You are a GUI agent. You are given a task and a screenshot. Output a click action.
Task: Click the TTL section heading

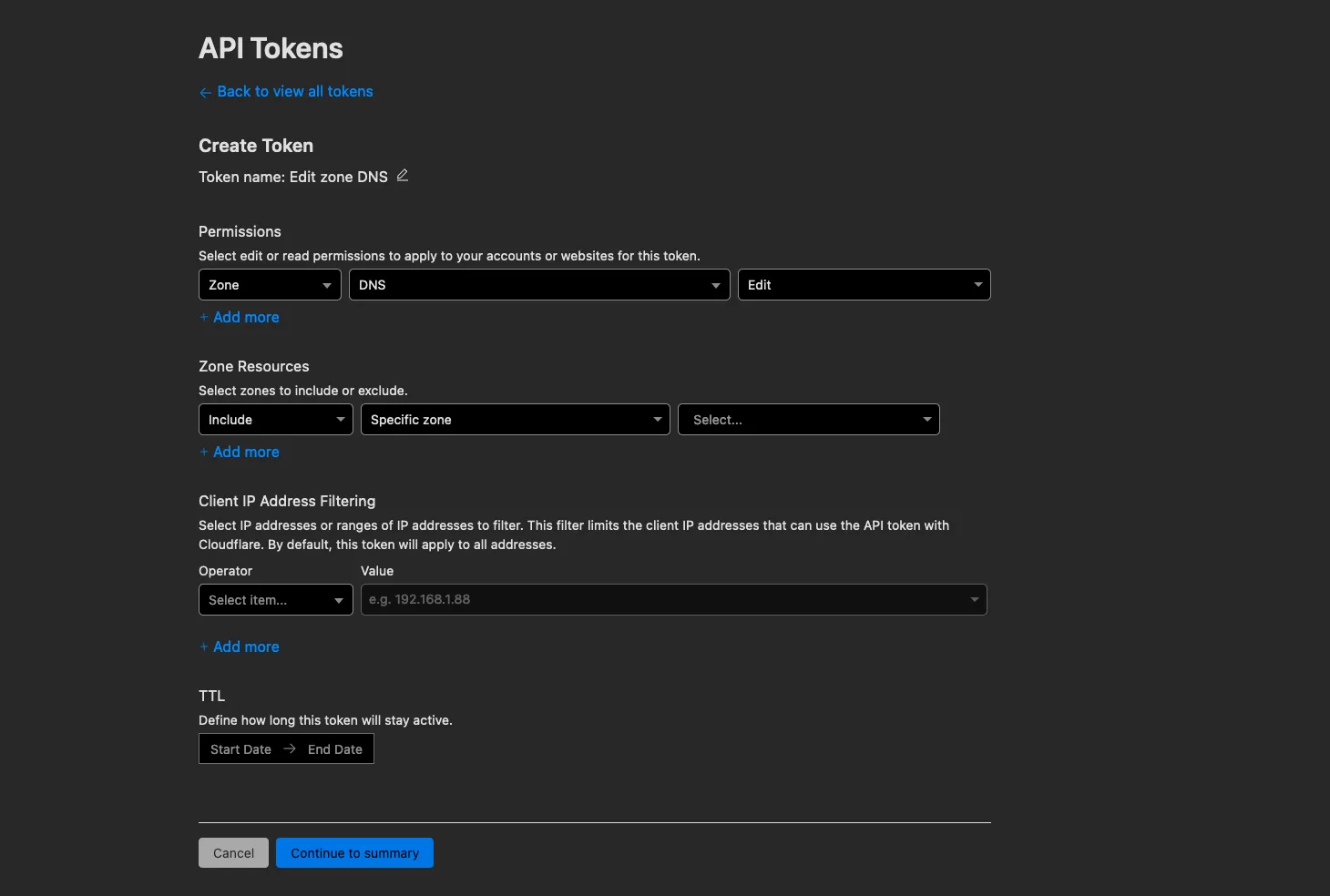(x=211, y=696)
